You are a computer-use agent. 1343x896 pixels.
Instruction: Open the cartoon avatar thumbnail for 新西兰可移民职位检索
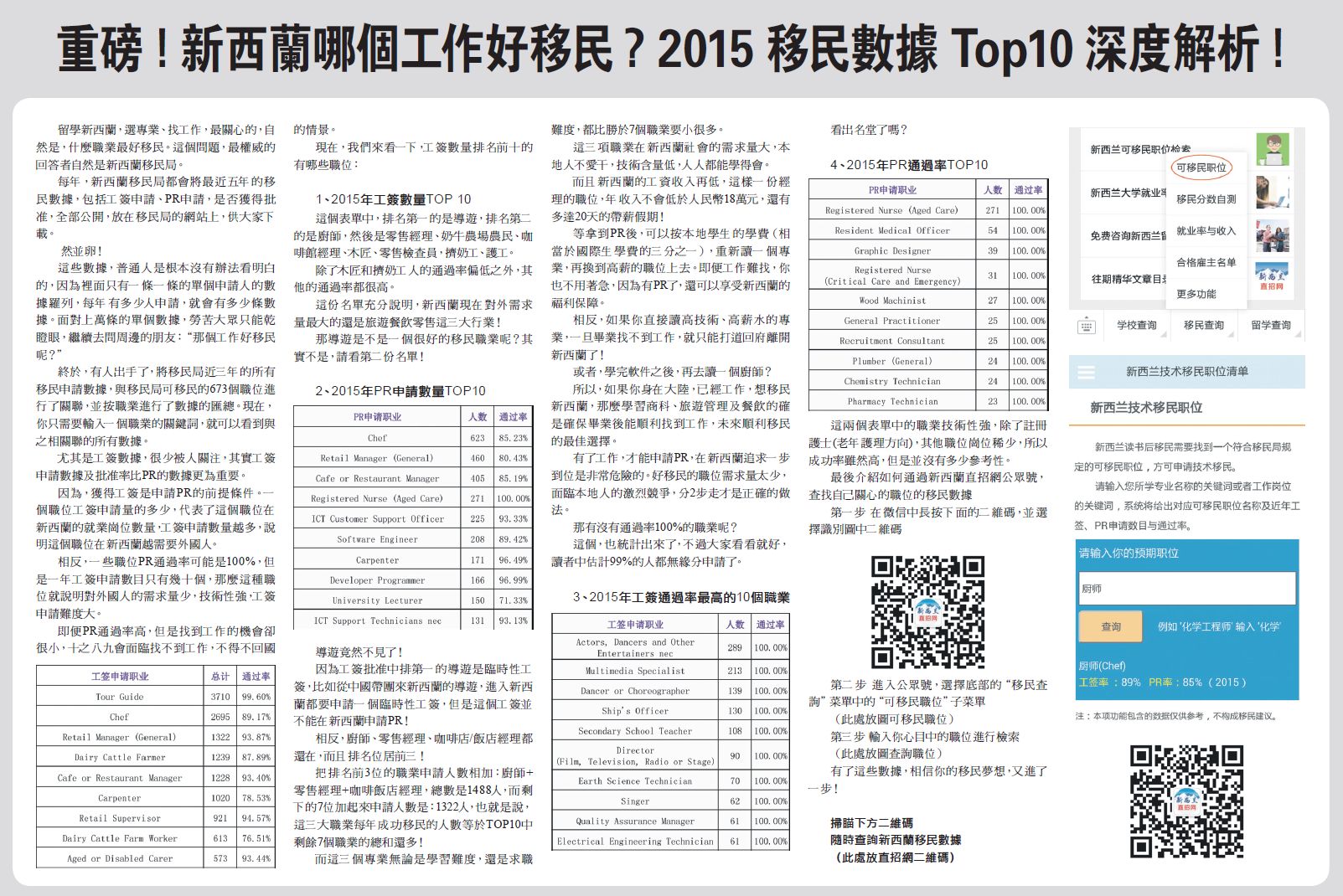[1273, 149]
